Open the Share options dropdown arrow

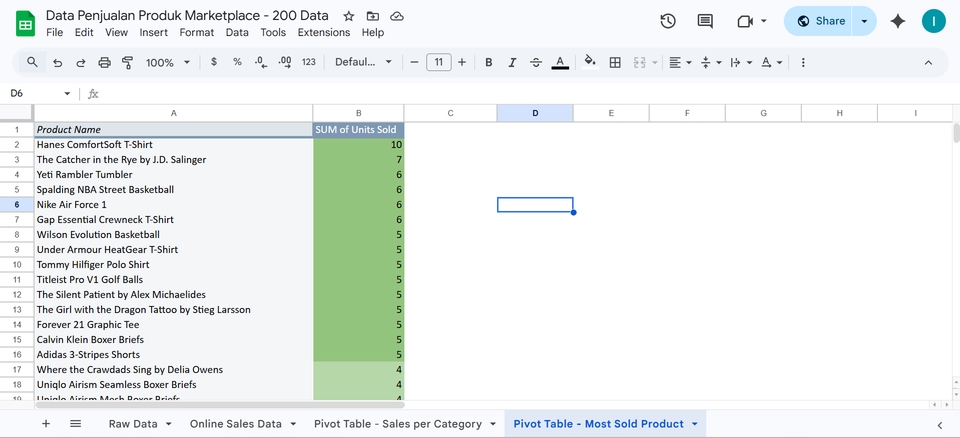coord(864,21)
